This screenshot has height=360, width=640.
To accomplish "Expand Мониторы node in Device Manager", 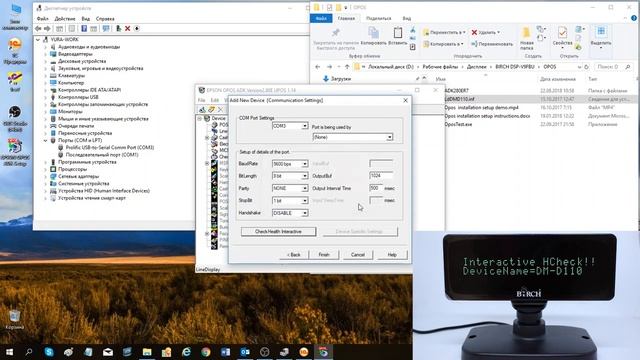I will (x=46, y=111).
